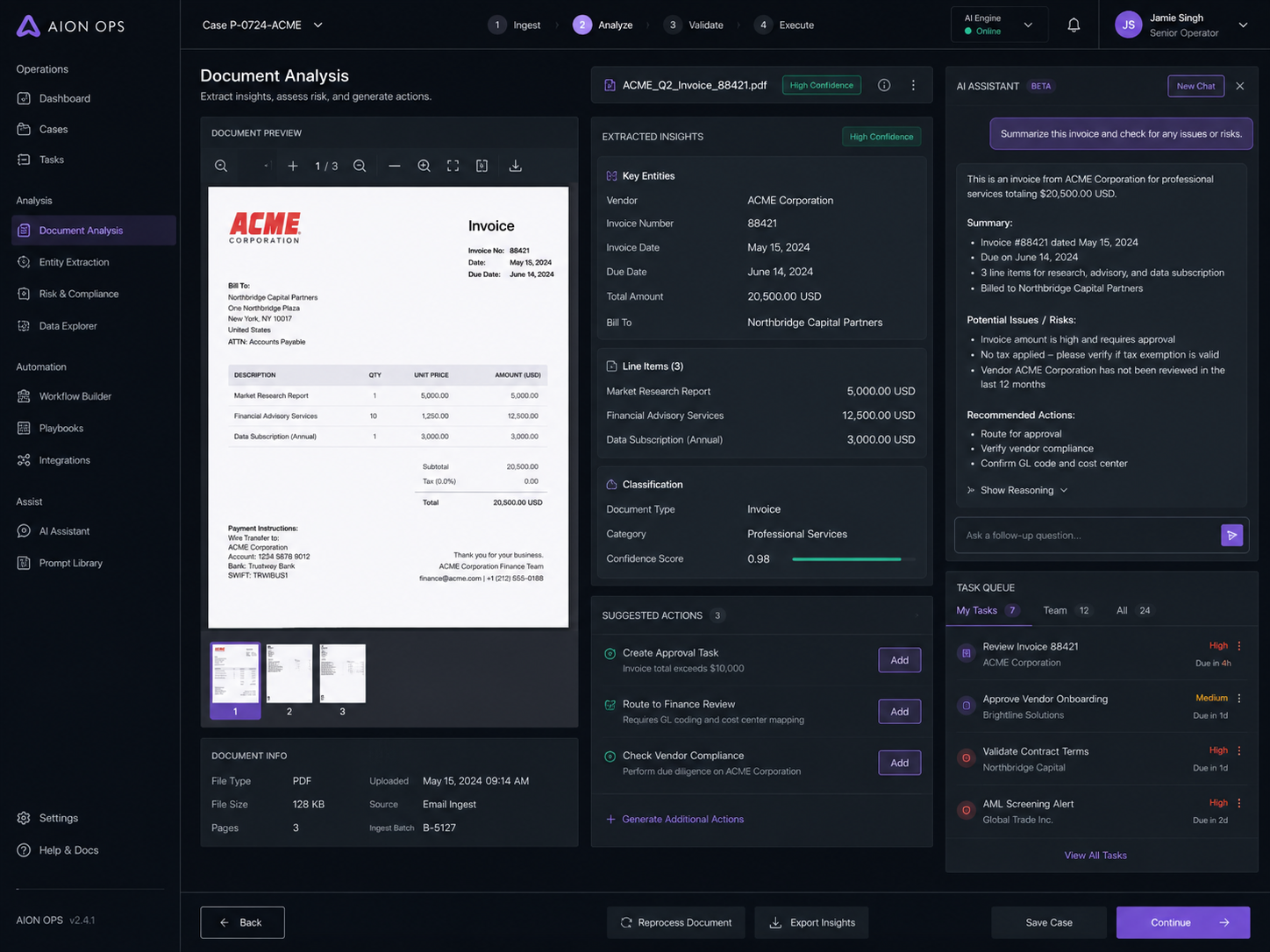The image size is (1270, 952).
Task: Click Save Case button
Action: point(1049,922)
